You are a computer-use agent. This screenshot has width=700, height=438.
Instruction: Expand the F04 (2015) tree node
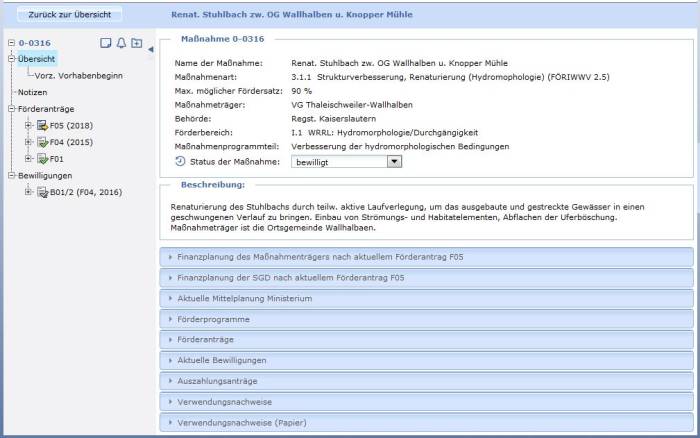coord(28,142)
